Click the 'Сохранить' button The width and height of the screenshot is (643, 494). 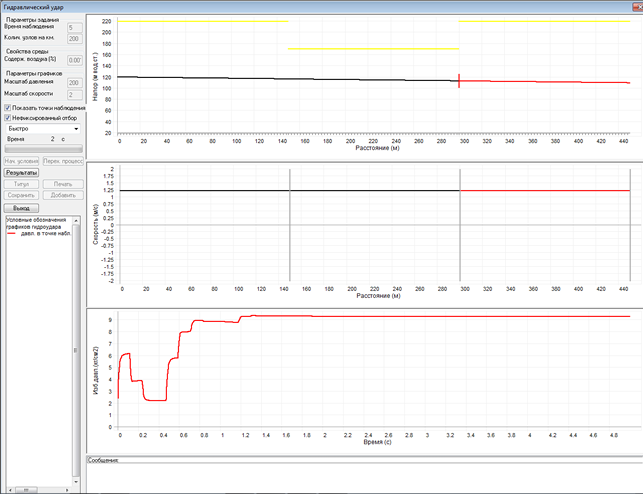[22, 195]
